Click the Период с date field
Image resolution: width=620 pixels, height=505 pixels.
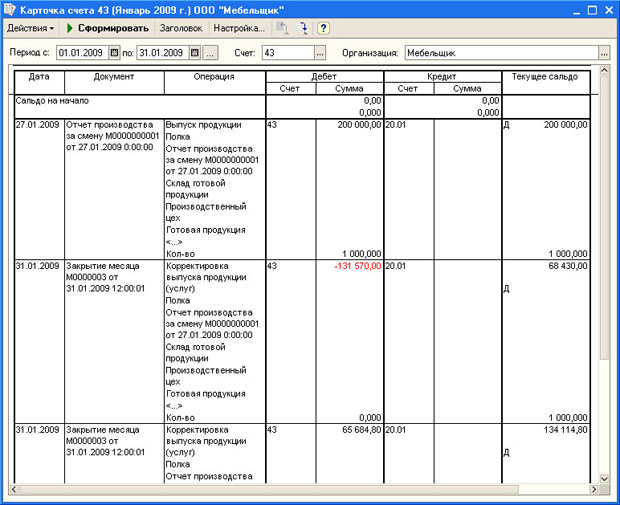click(83, 53)
